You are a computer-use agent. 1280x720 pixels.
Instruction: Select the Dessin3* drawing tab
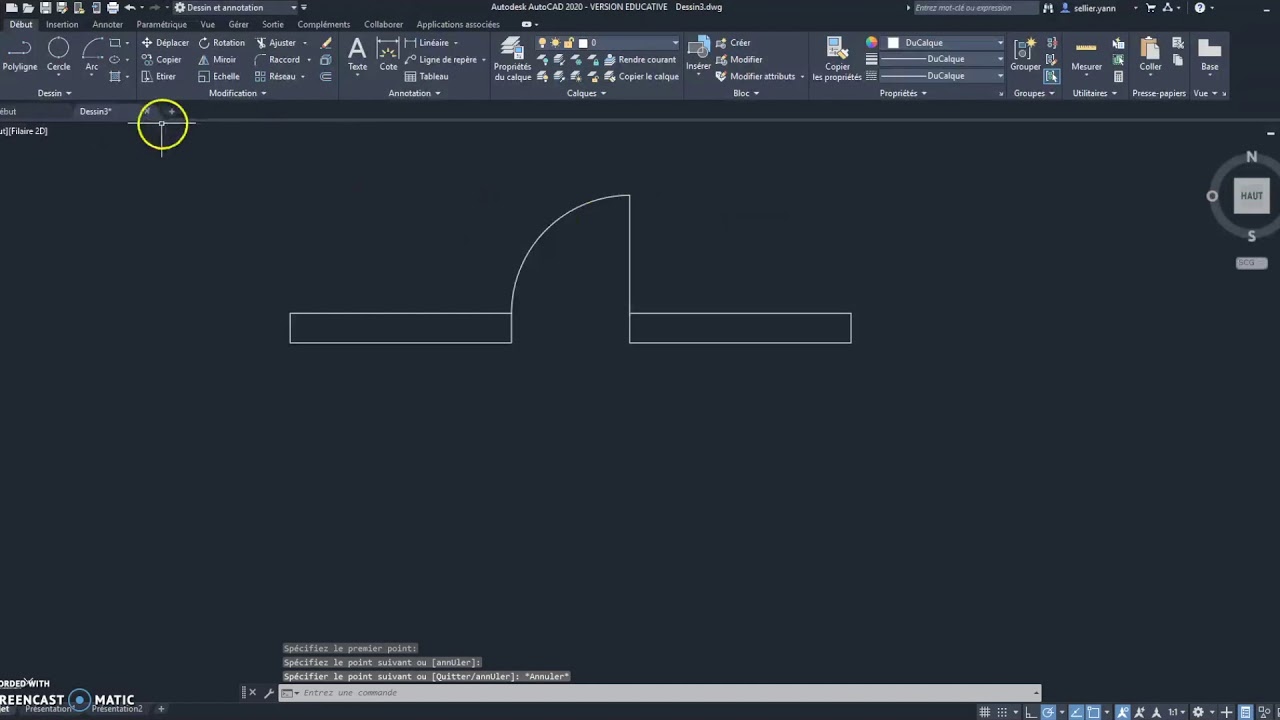coord(96,111)
